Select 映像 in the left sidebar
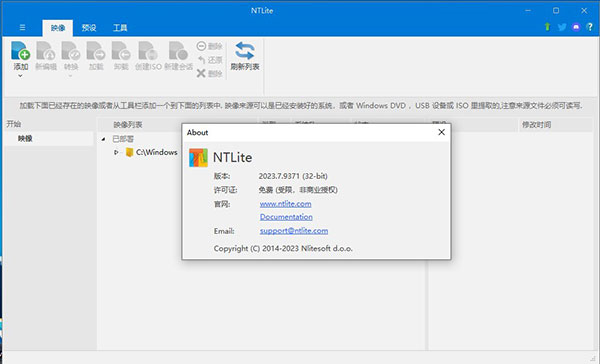Image resolution: width=600 pixels, height=364 pixels. (x=49, y=139)
